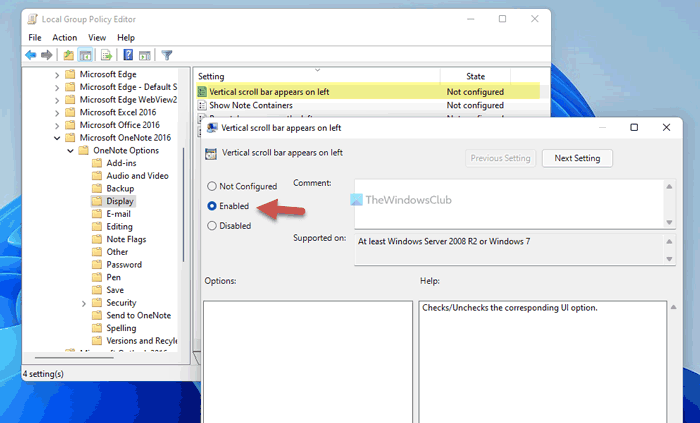
Task: Click the Note Flags folder icon
Action: (97, 239)
